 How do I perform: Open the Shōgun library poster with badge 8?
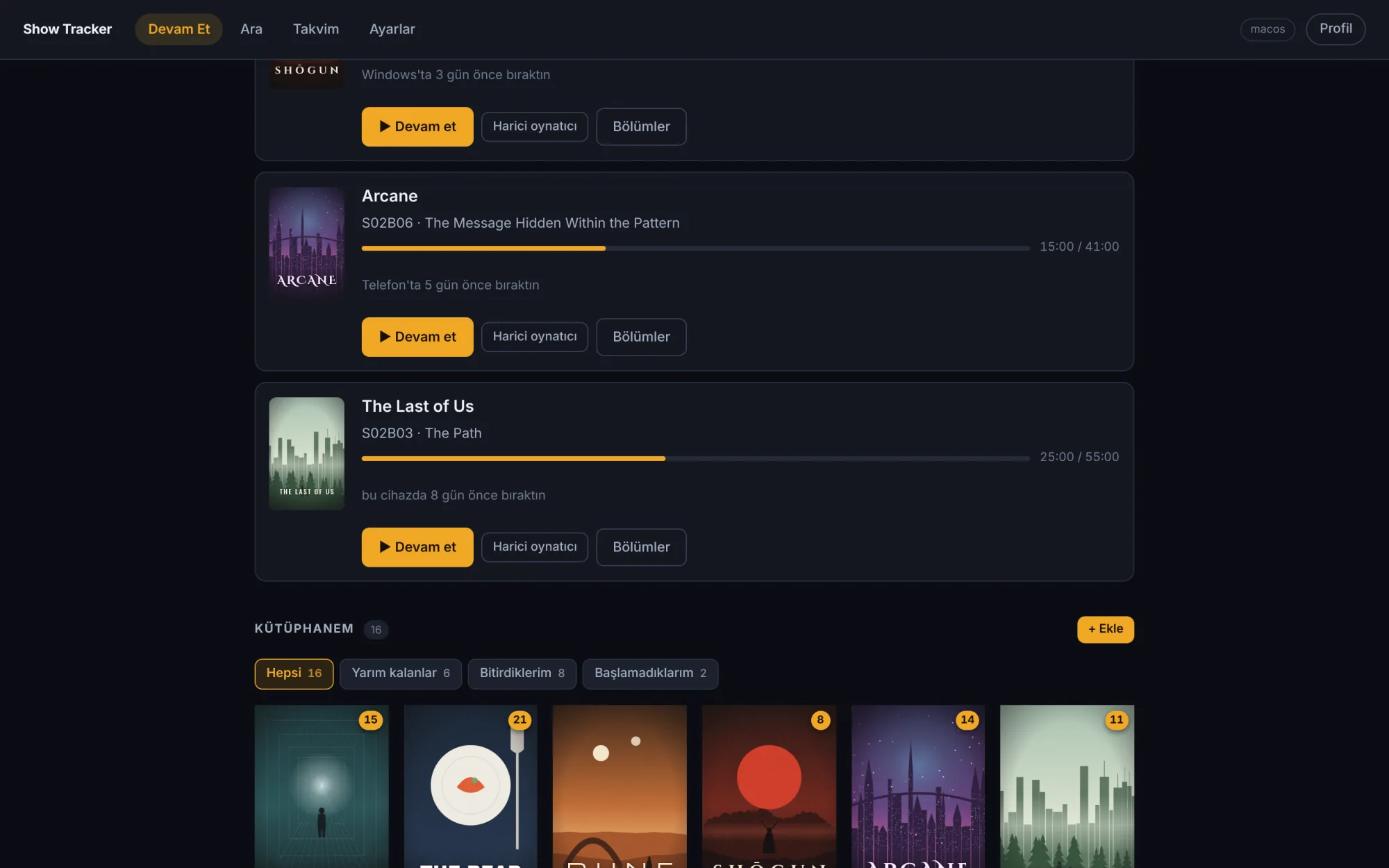pyautogui.click(x=769, y=786)
